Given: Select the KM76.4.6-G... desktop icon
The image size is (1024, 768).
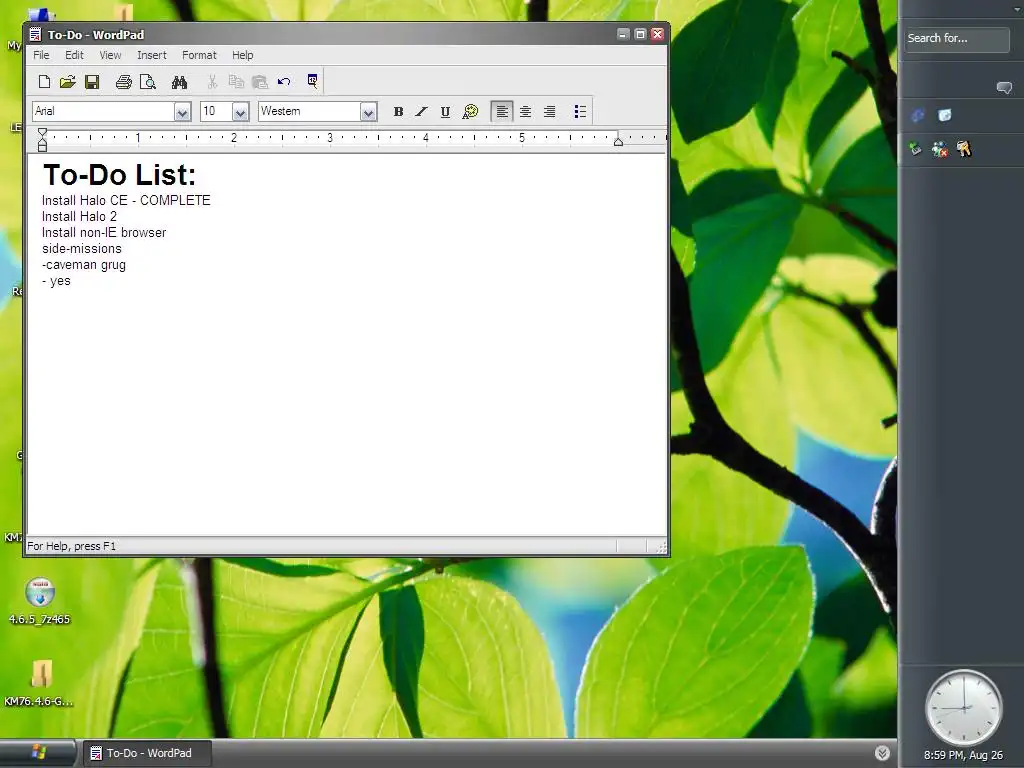Looking at the screenshot, I should coord(39,684).
